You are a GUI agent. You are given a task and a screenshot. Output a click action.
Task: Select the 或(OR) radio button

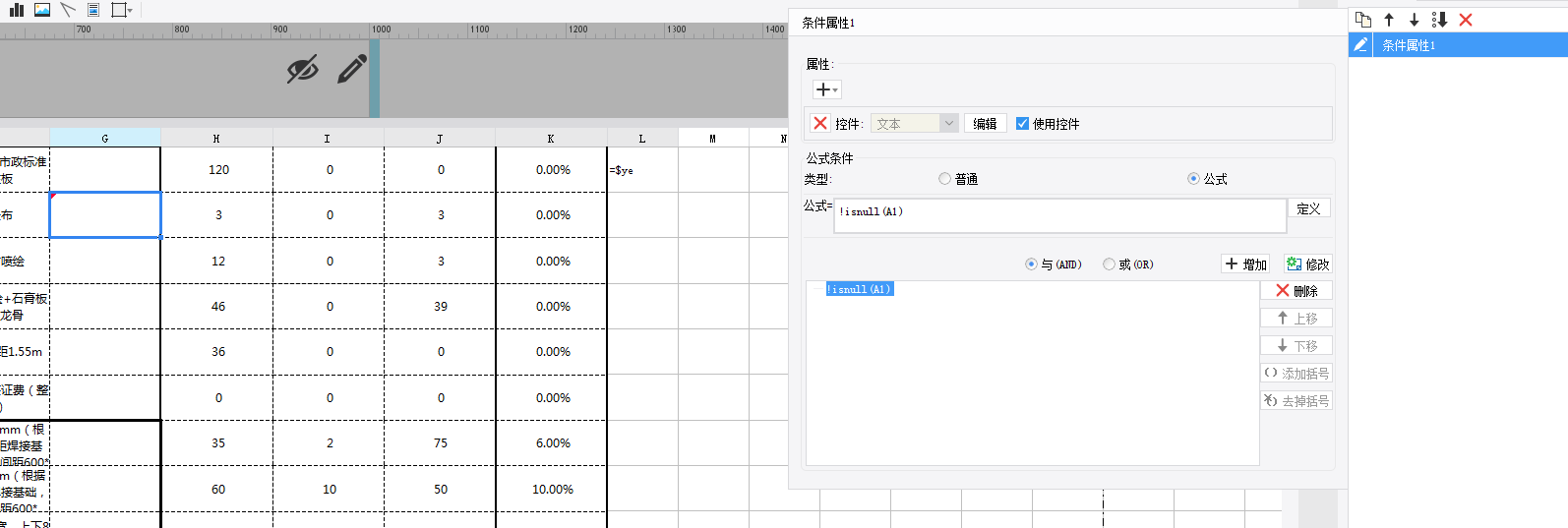1109,264
